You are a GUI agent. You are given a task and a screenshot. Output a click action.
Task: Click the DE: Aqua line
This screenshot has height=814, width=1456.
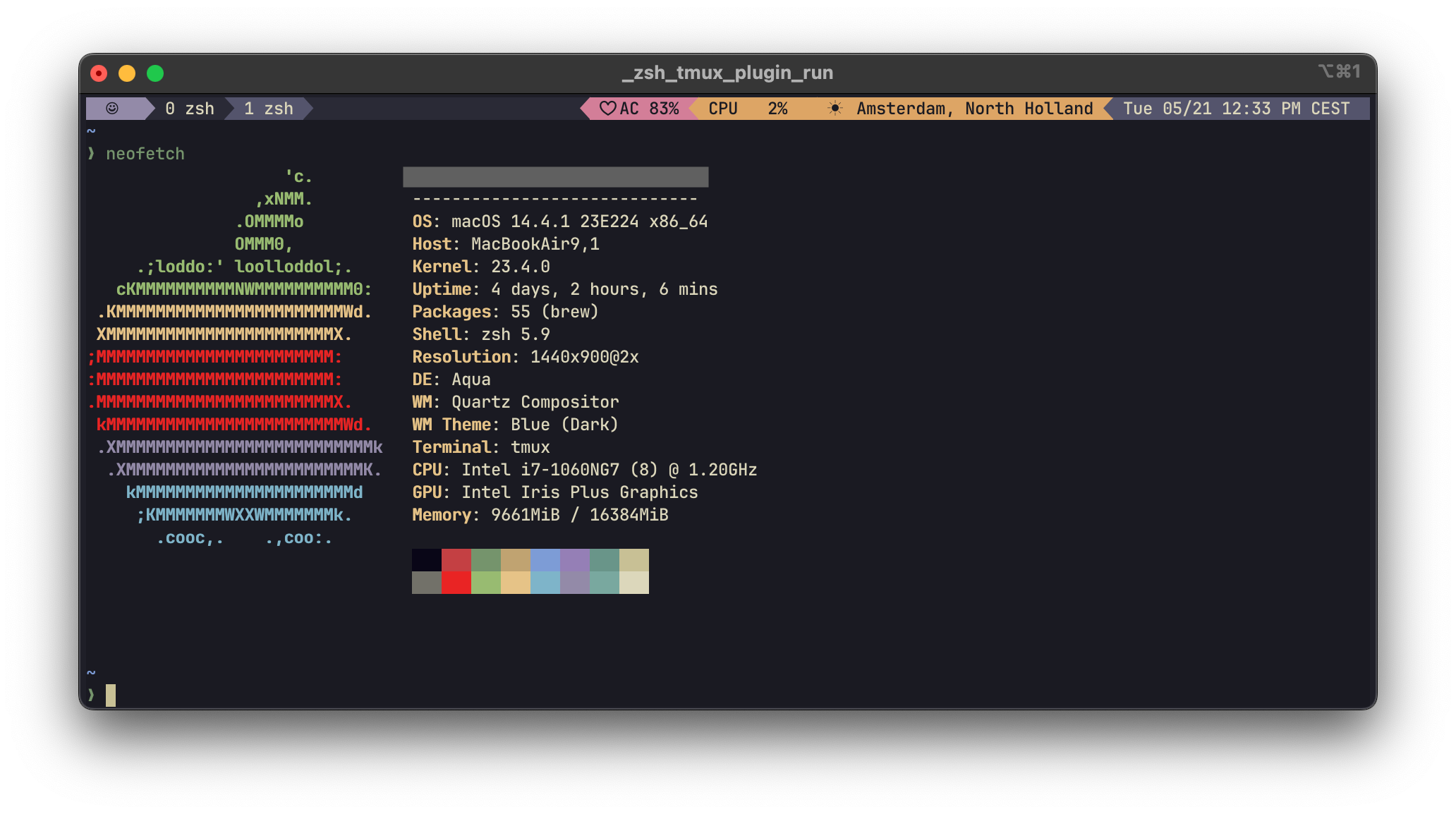451,379
